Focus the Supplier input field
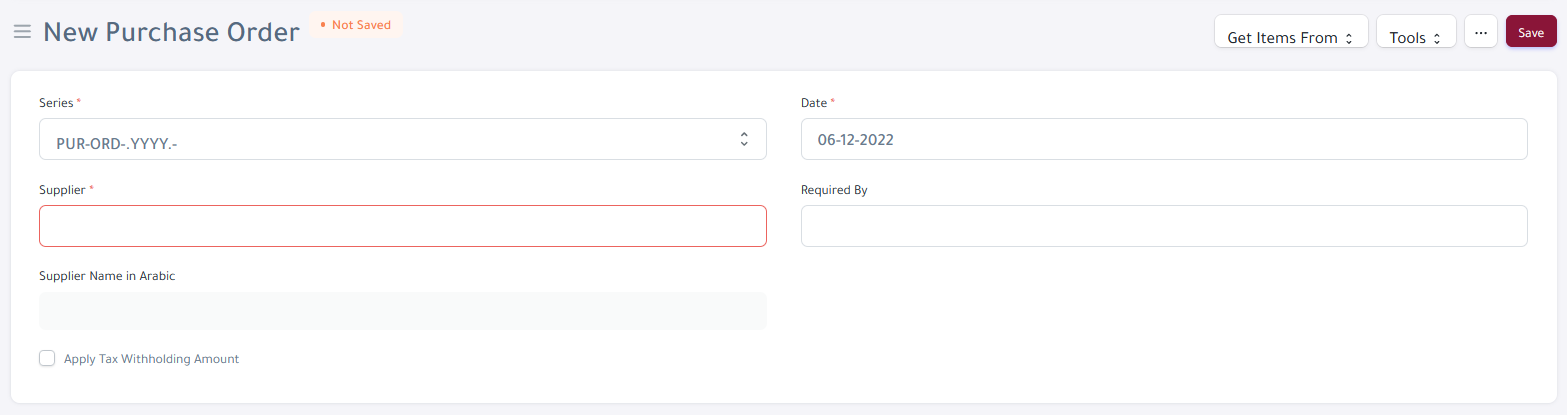The width and height of the screenshot is (1567, 415). 403,226
